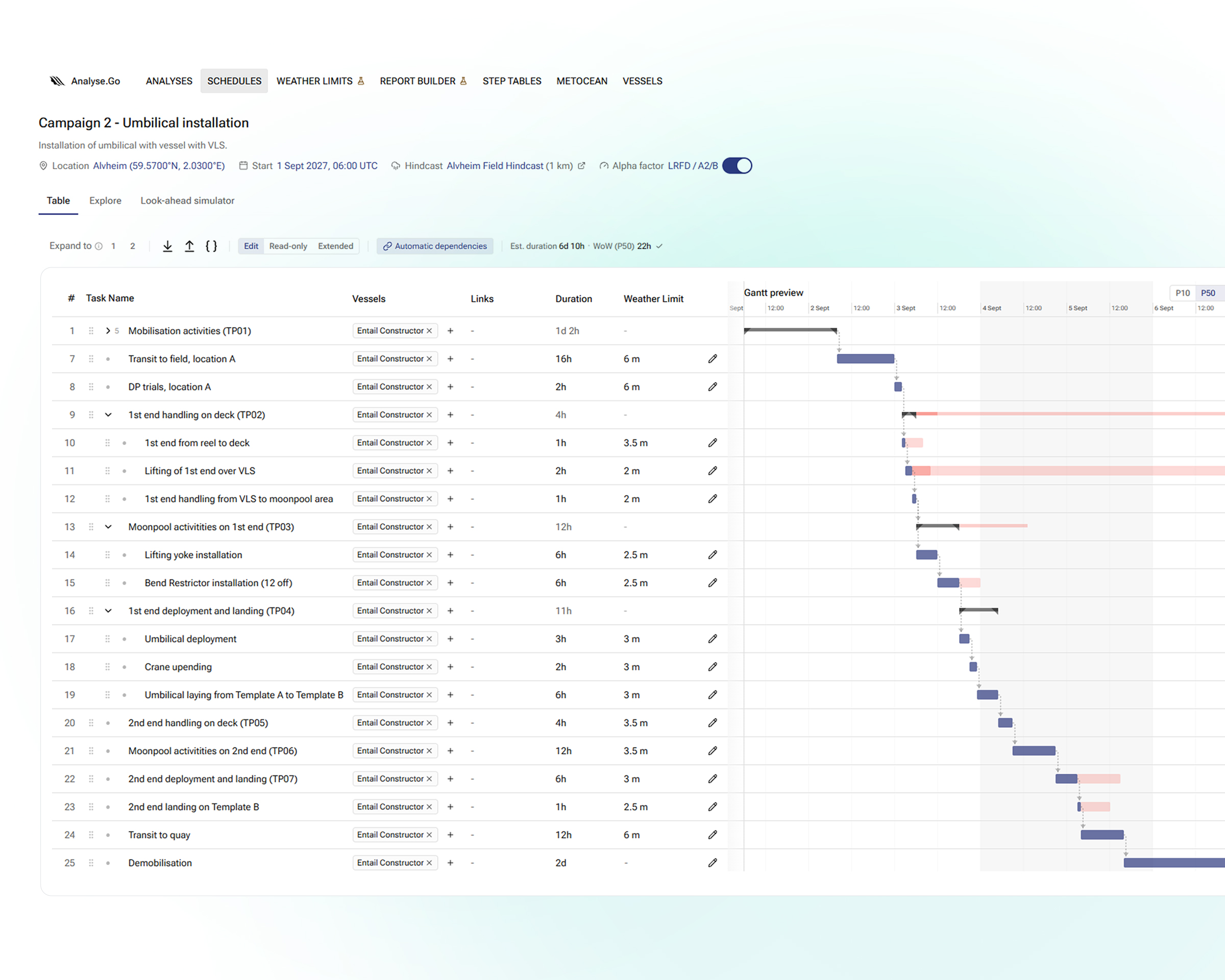Open the Analyses nav item
Viewport: 1225px width, 980px height.
pyautogui.click(x=169, y=81)
